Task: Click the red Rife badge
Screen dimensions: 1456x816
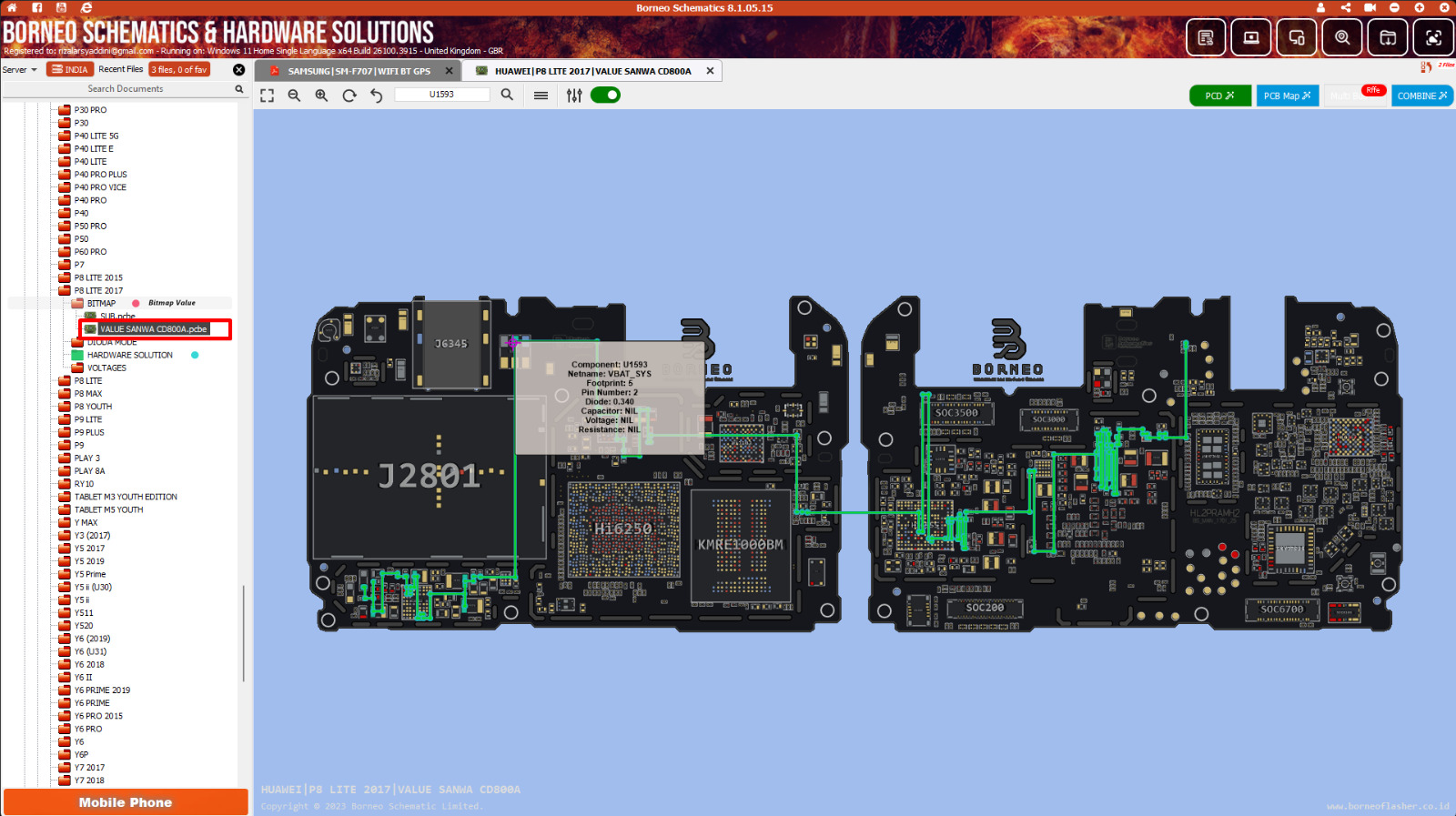Action: (x=1373, y=90)
